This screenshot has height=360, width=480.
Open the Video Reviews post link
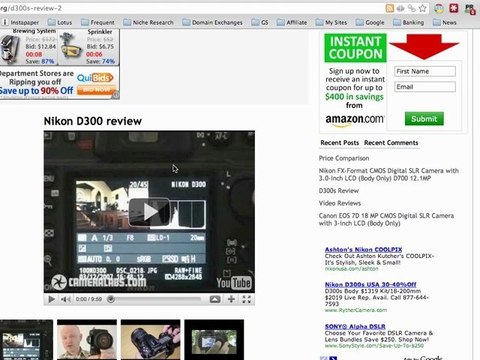coord(340,203)
